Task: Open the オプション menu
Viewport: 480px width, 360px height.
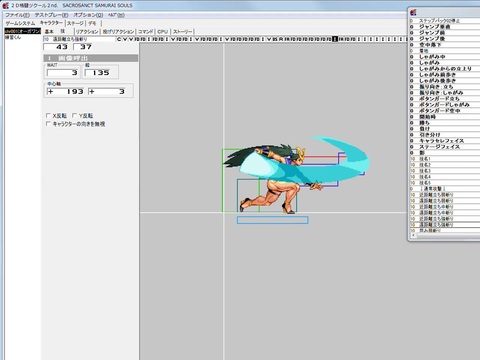Action: [x=88, y=15]
